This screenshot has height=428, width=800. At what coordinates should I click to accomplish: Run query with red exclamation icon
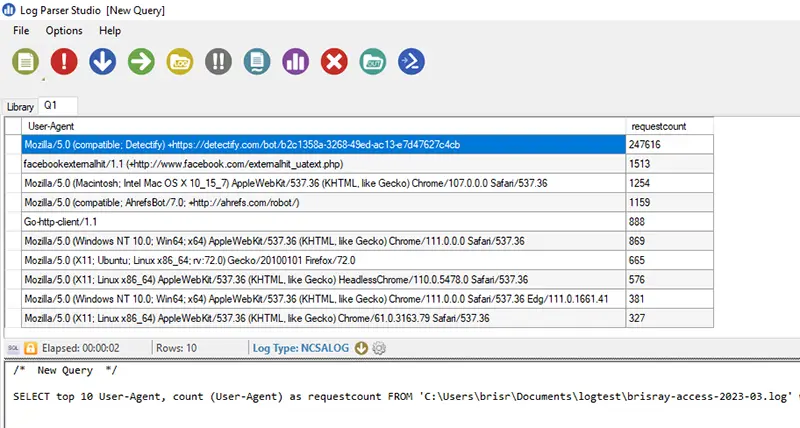tap(64, 62)
